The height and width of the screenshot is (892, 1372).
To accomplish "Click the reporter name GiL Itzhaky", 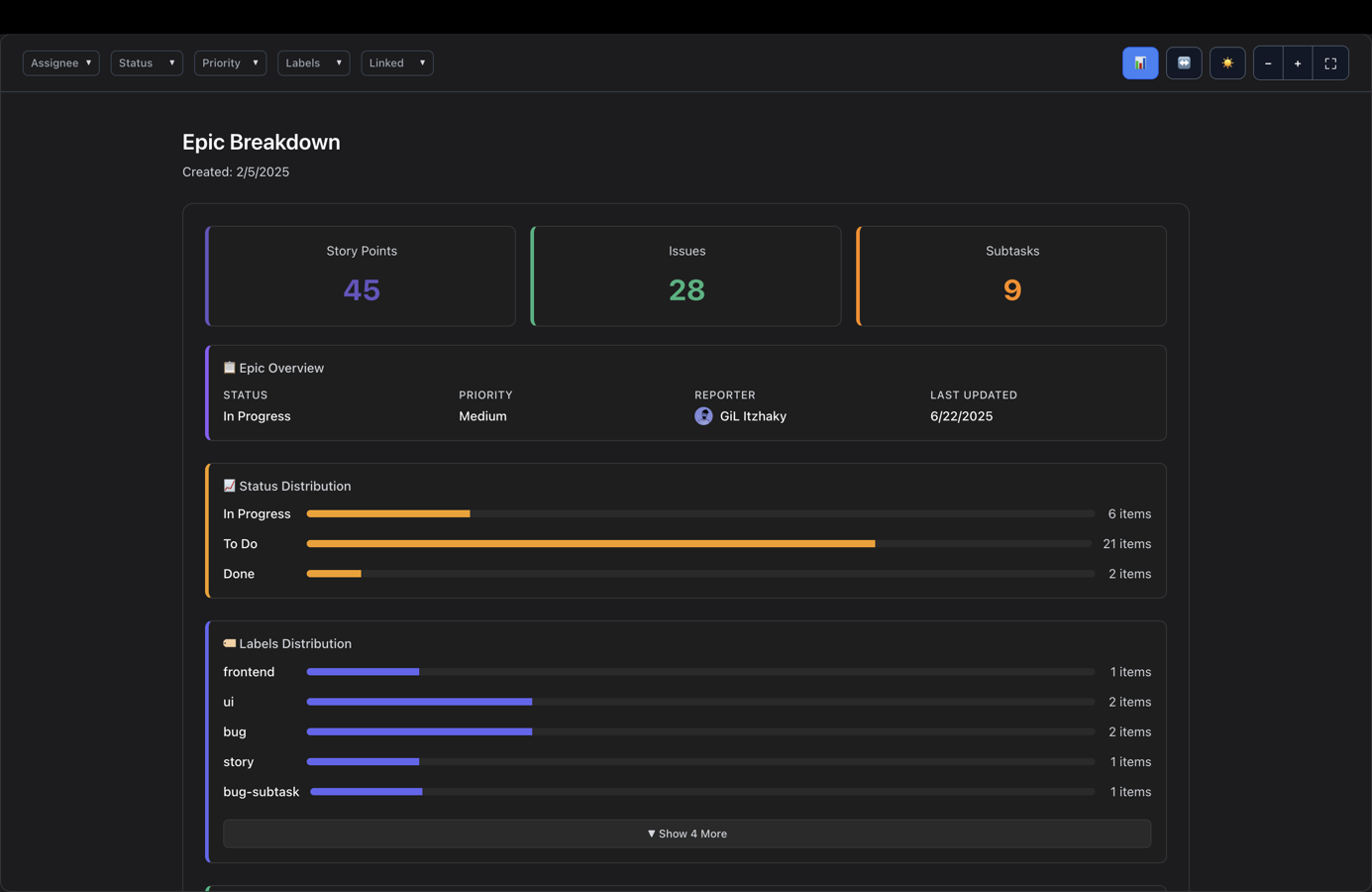I will click(753, 416).
